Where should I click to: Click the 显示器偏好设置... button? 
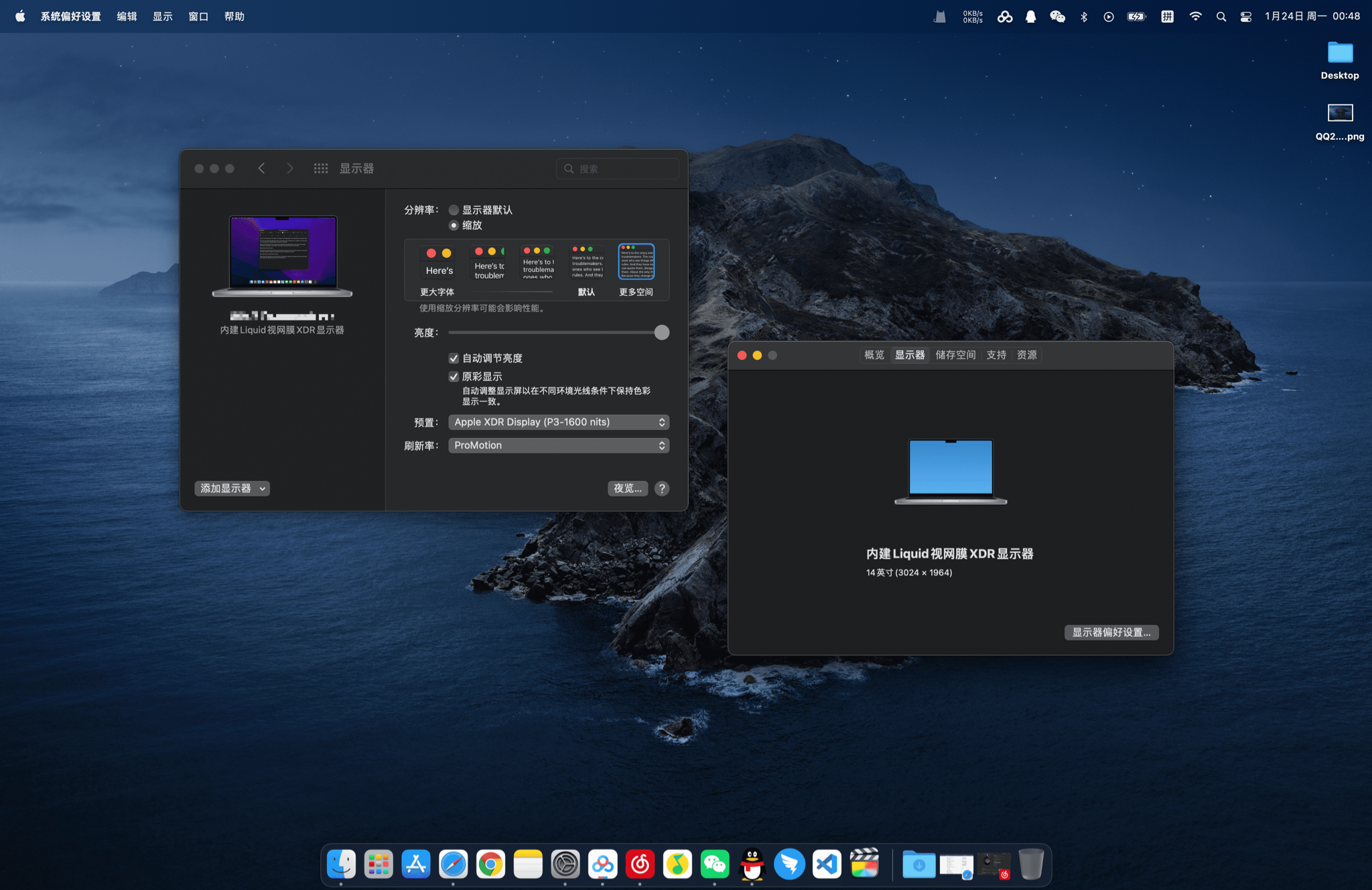tap(1111, 633)
